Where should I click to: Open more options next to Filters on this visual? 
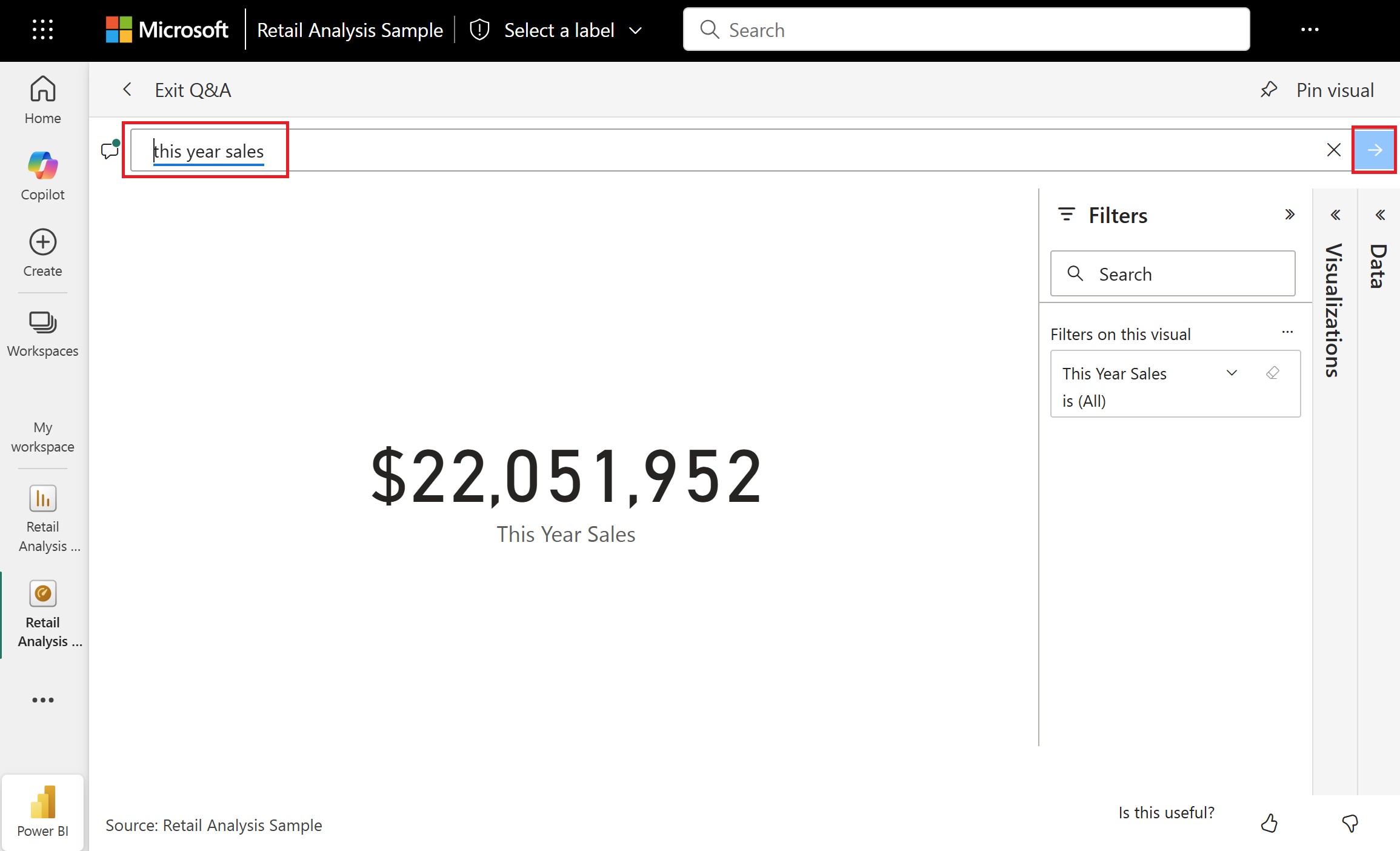pos(1287,332)
